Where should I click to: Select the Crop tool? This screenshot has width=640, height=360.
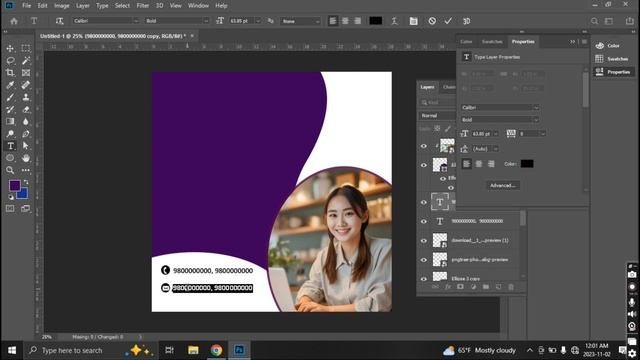click(10, 73)
